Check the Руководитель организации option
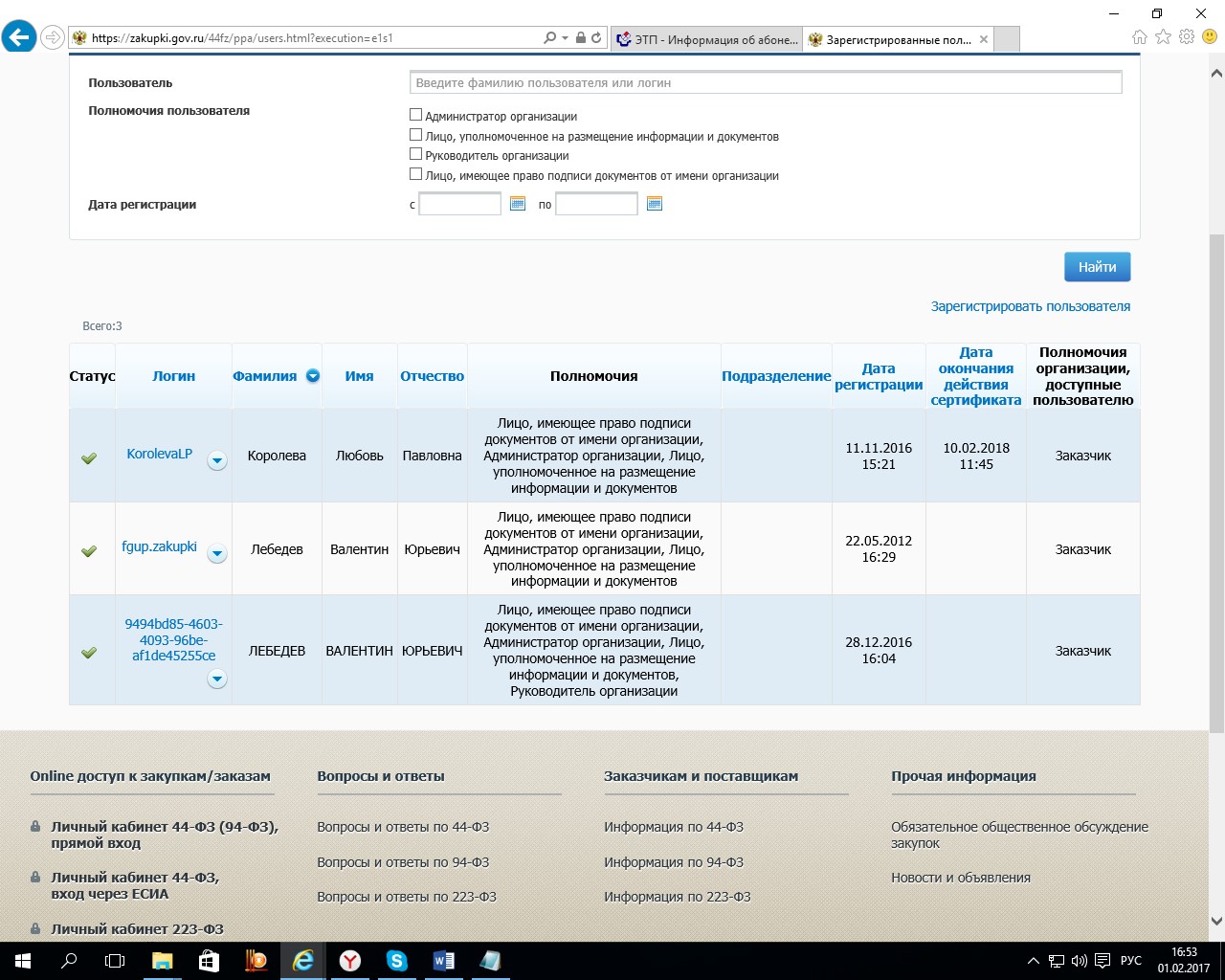 [x=415, y=154]
